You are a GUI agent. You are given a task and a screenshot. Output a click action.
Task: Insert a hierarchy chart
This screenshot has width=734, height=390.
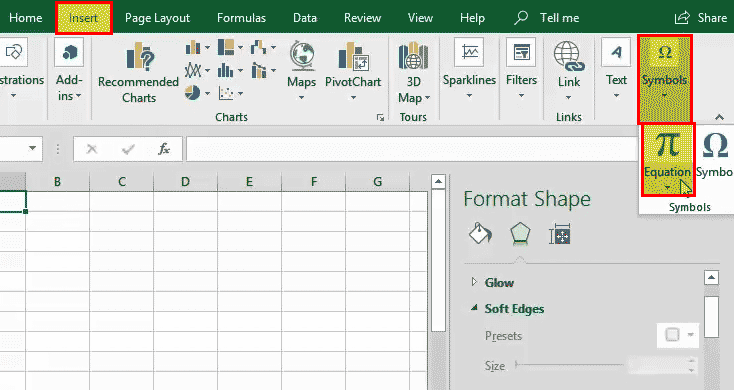(x=230, y=47)
